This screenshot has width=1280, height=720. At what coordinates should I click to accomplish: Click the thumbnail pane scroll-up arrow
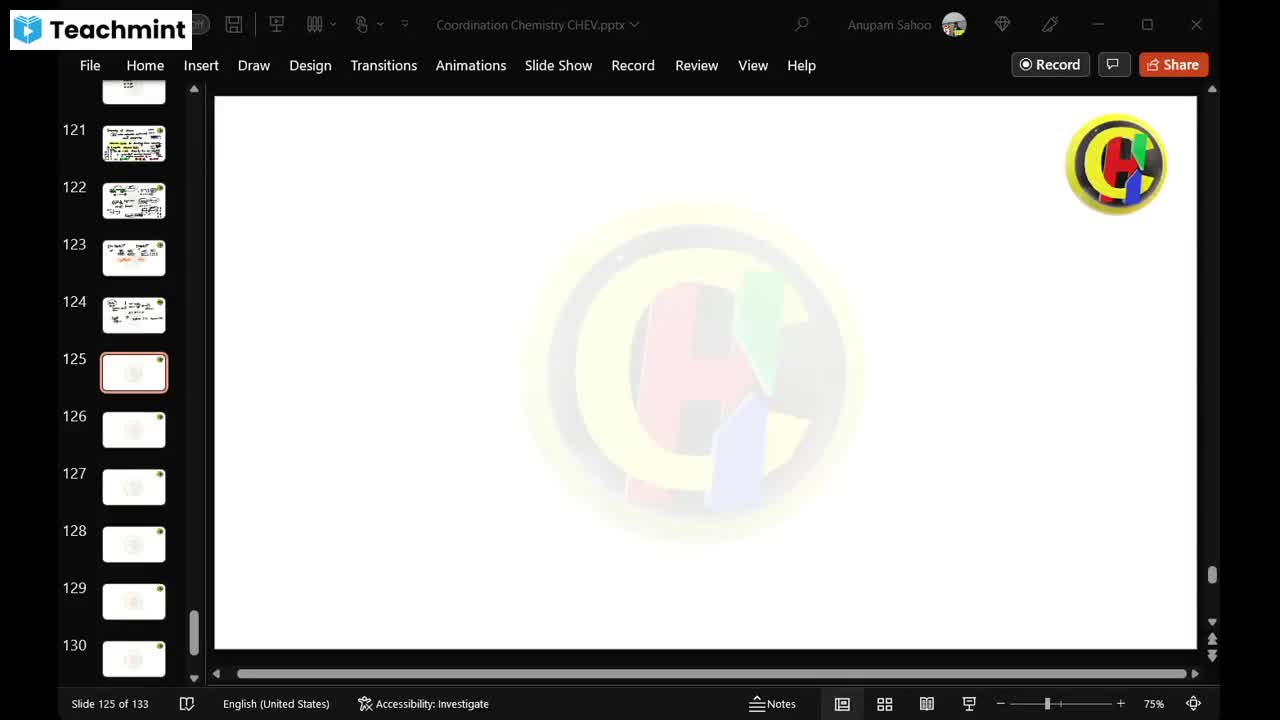tap(194, 89)
